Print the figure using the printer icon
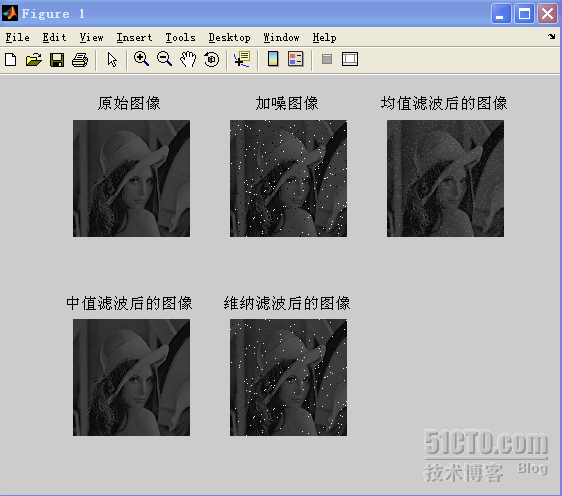562x496 pixels. pyautogui.click(x=80, y=59)
